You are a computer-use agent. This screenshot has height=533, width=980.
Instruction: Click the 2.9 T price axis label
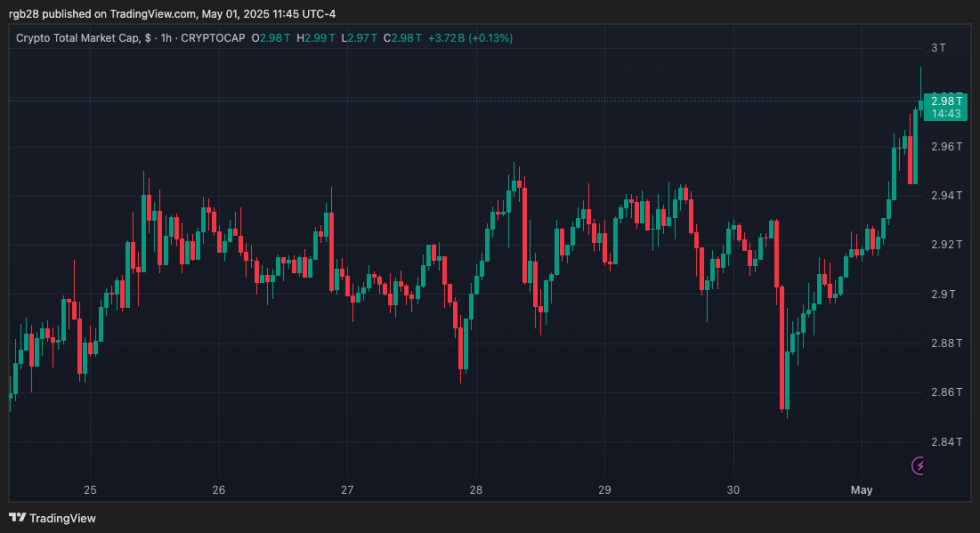[x=943, y=294]
